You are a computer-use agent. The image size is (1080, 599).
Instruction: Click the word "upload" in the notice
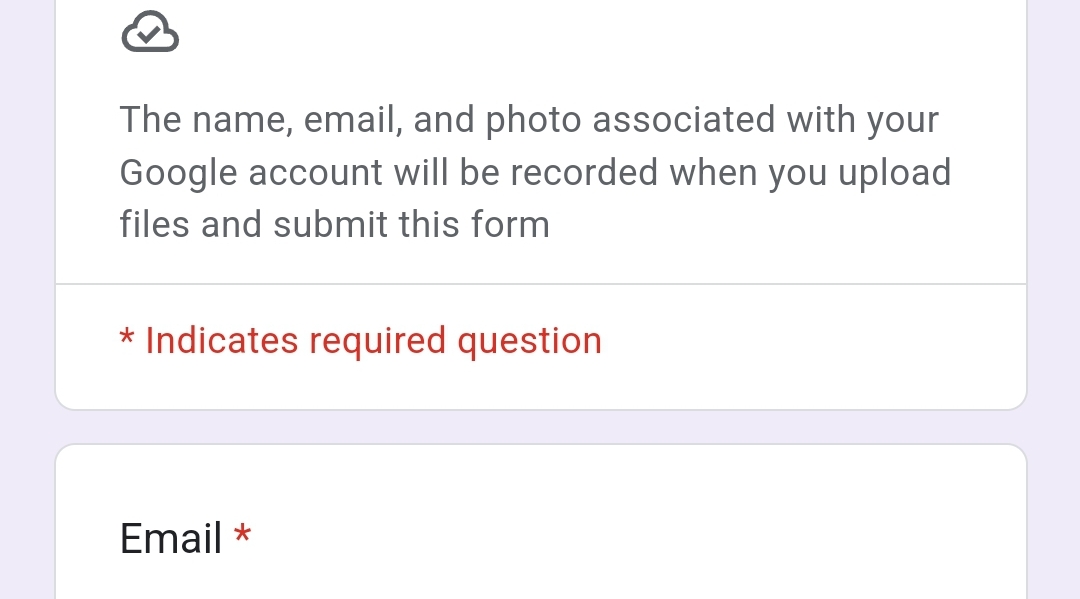coord(894,173)
